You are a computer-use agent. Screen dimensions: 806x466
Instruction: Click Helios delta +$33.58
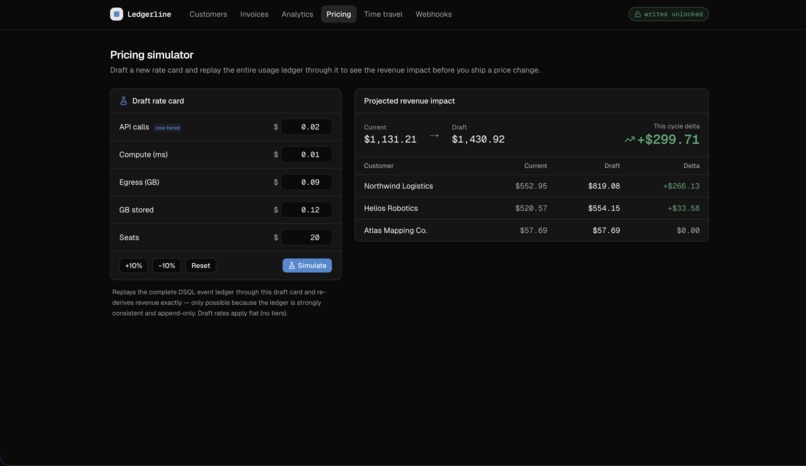[684, 208]
